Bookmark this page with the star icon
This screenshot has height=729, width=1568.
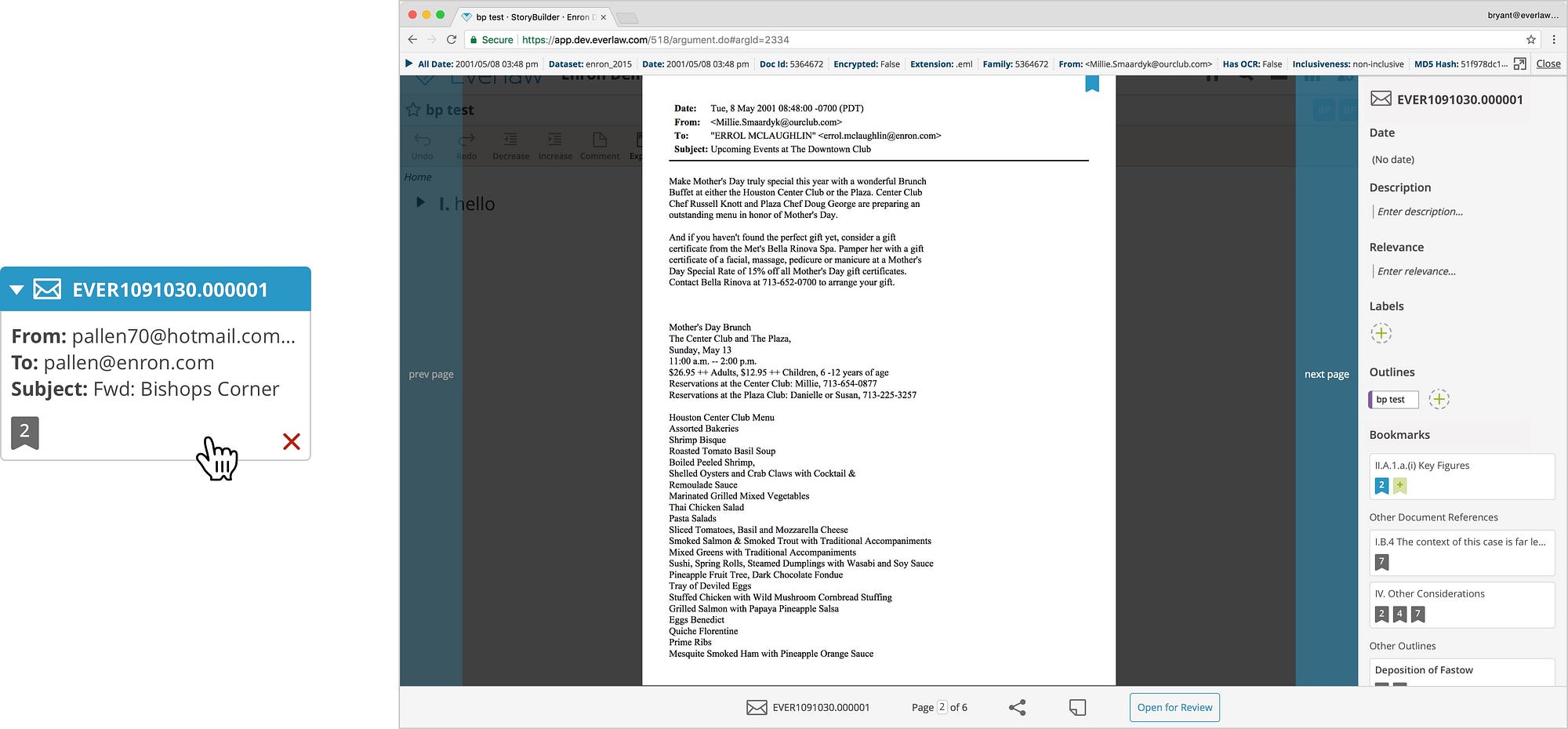coord(1530,39)
